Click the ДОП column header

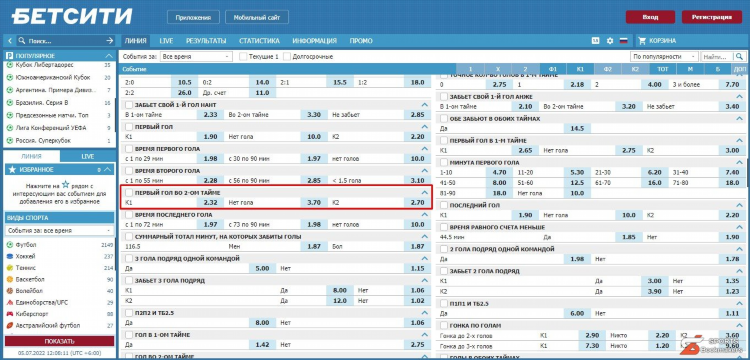tap(739, 69)
